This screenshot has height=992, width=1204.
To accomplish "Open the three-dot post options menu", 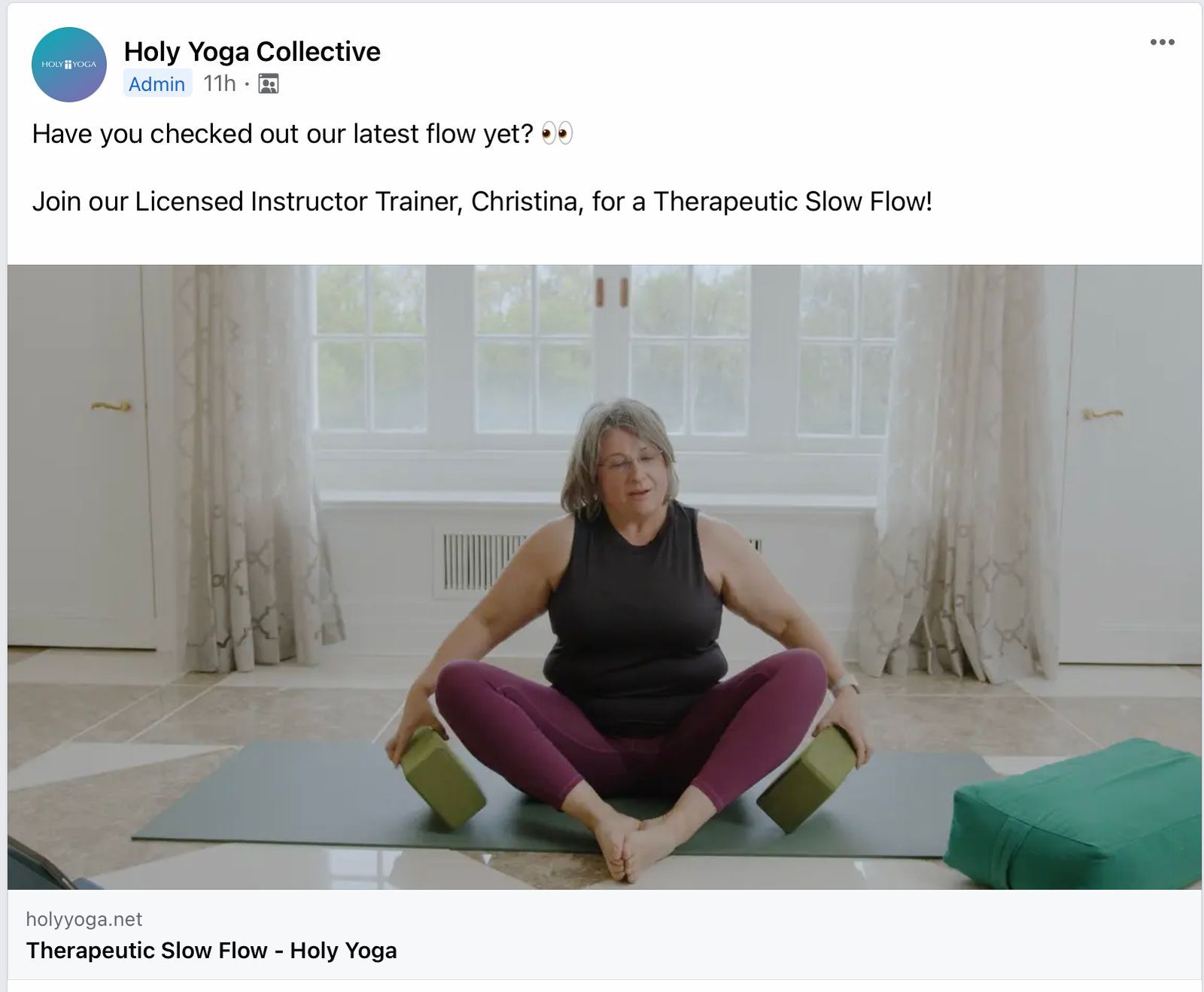I will (x=1162, y=42).
